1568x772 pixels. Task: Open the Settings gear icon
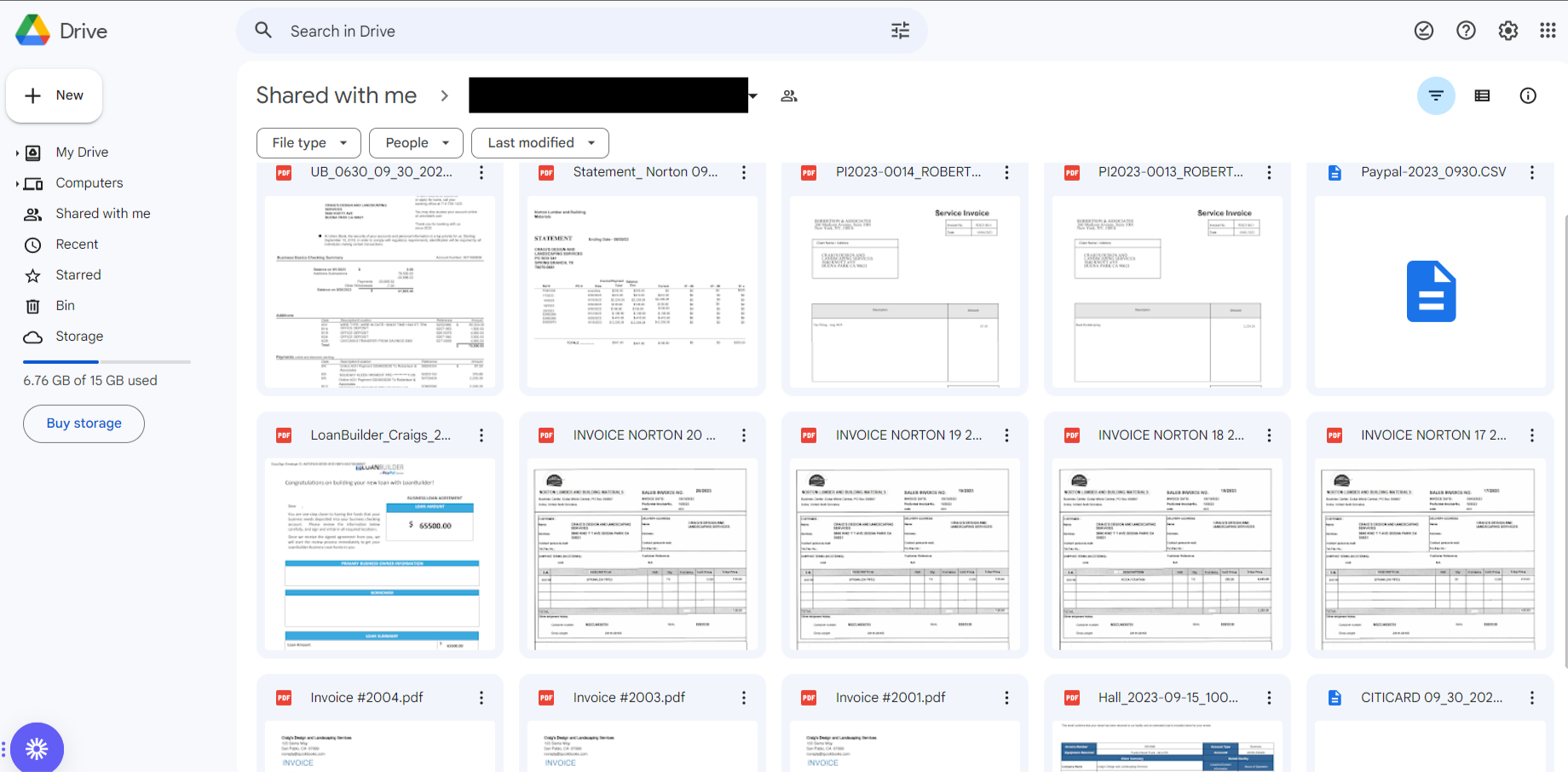[x=1508, y=31]
